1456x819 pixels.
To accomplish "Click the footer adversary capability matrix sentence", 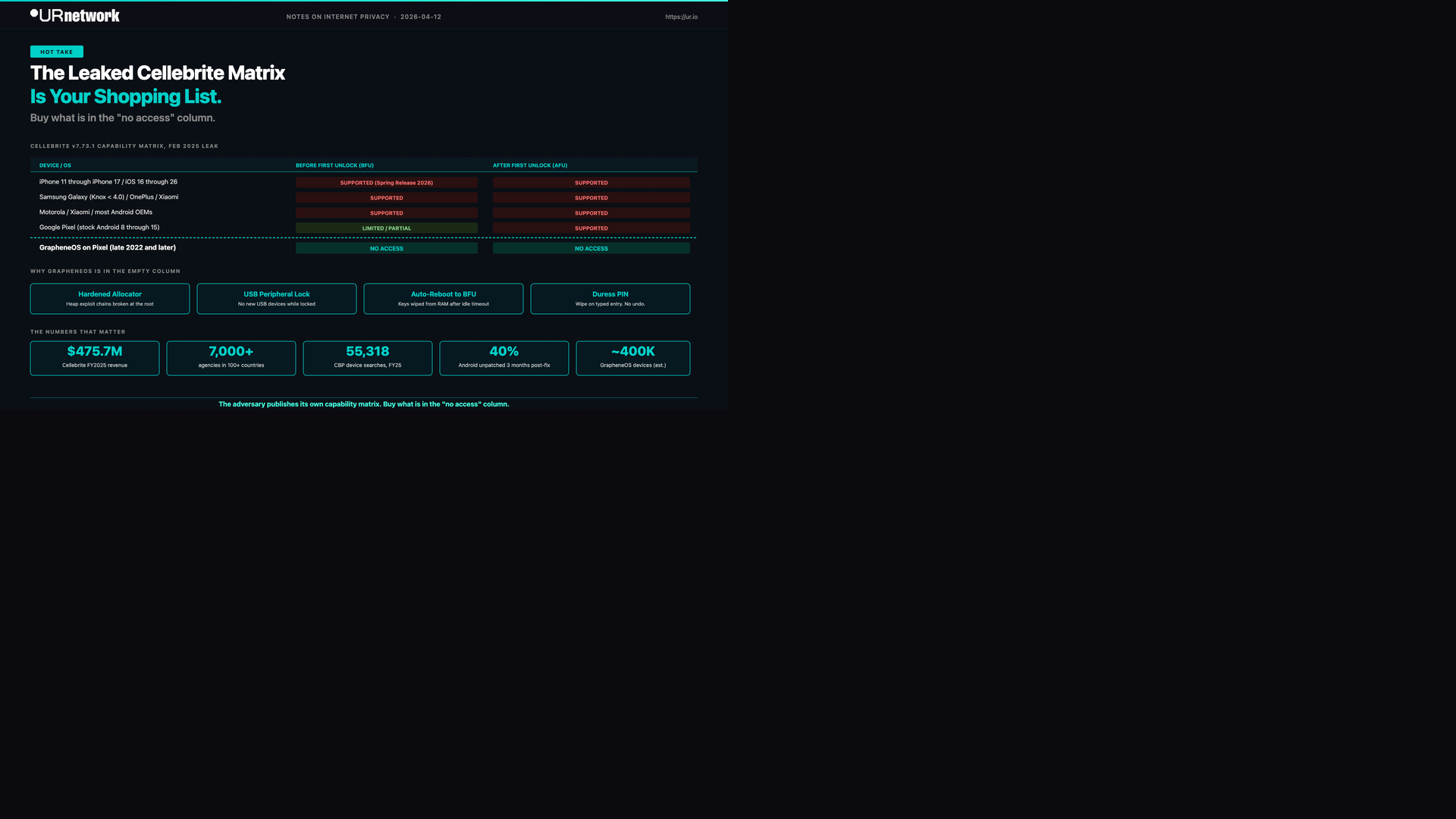I will (364, 404).
